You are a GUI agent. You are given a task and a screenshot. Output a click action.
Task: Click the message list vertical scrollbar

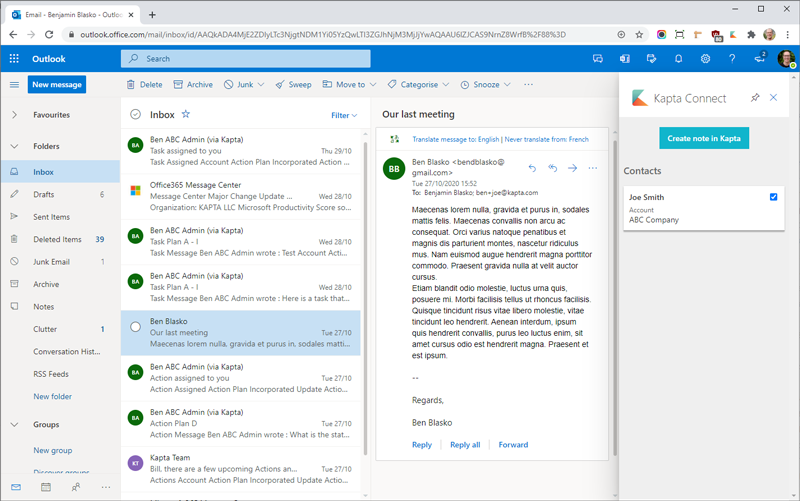[365, 298]
